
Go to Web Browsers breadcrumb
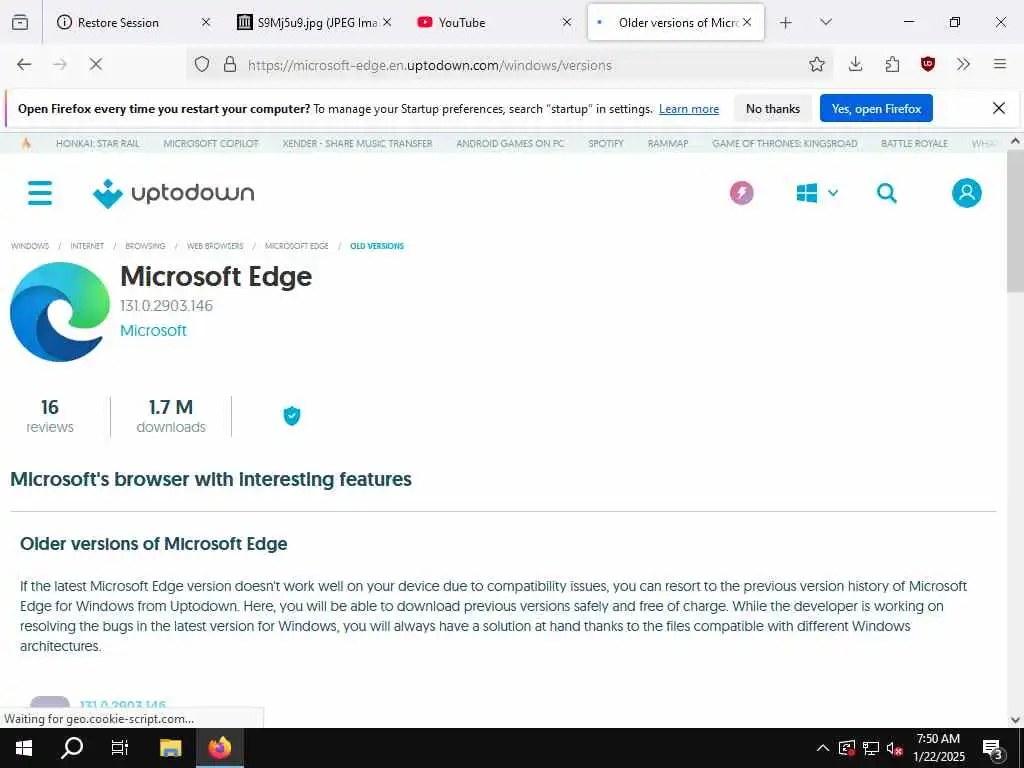tap(215, 246)
